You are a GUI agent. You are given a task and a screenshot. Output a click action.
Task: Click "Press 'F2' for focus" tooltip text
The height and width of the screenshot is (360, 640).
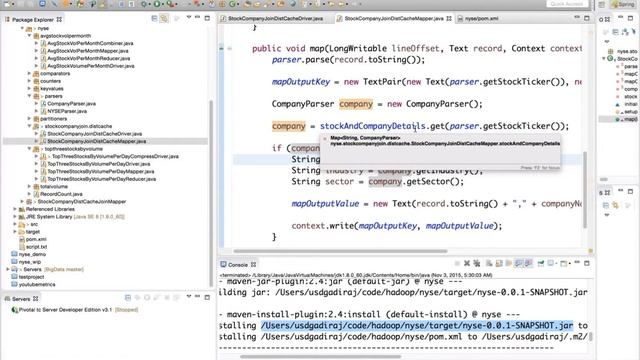[540, 168]
